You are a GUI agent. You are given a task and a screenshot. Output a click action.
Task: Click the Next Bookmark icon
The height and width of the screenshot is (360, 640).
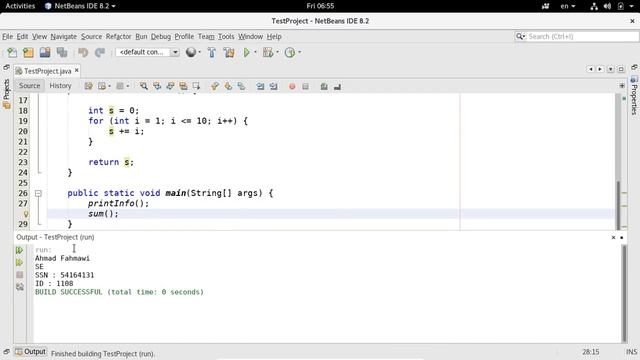pyautogui.click(x=228, y=86)
